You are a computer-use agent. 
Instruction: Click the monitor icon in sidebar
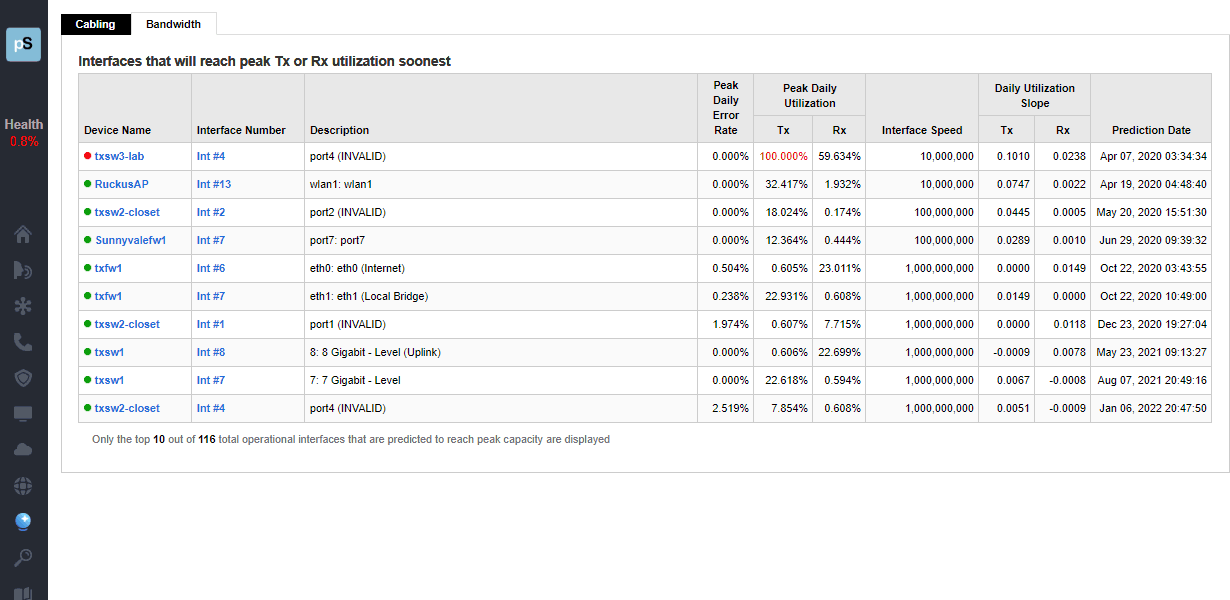point(23,414)
